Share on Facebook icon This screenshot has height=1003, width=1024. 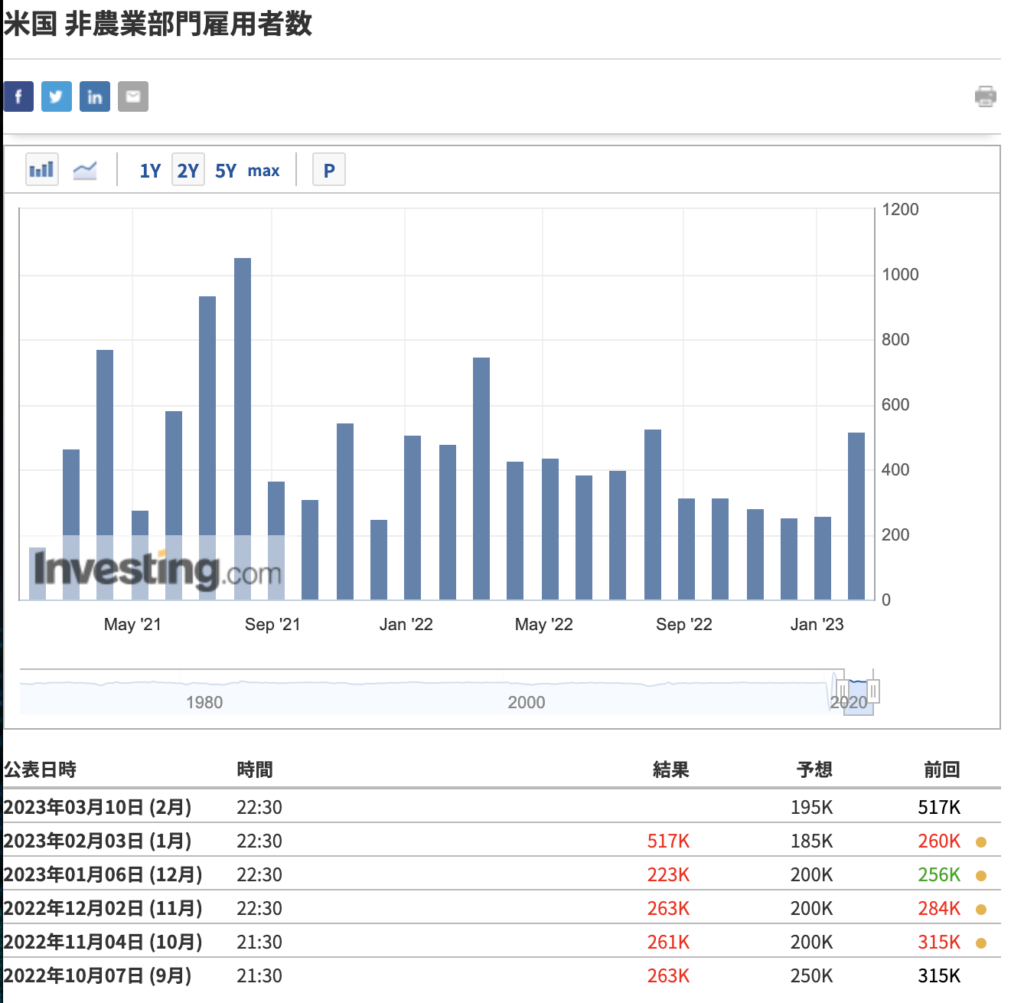pyautogui.click(x=18, y=97)
